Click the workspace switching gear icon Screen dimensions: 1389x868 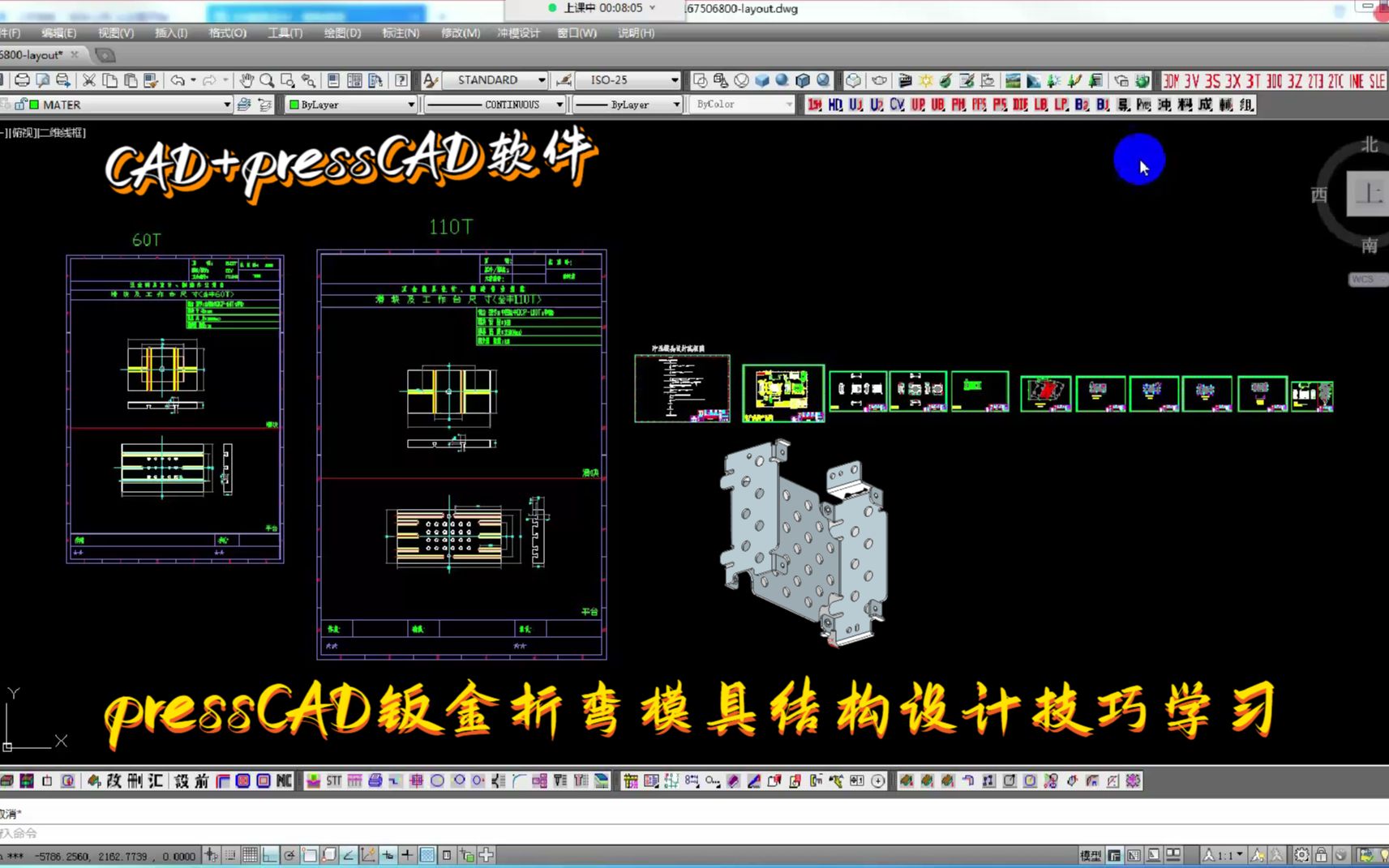click(x=1301, y=855)
